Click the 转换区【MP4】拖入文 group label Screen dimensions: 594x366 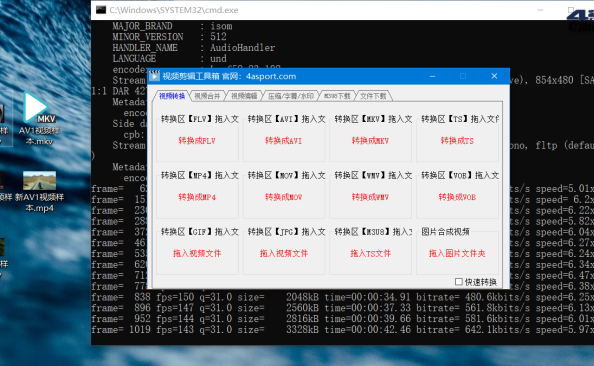[200, 175]
